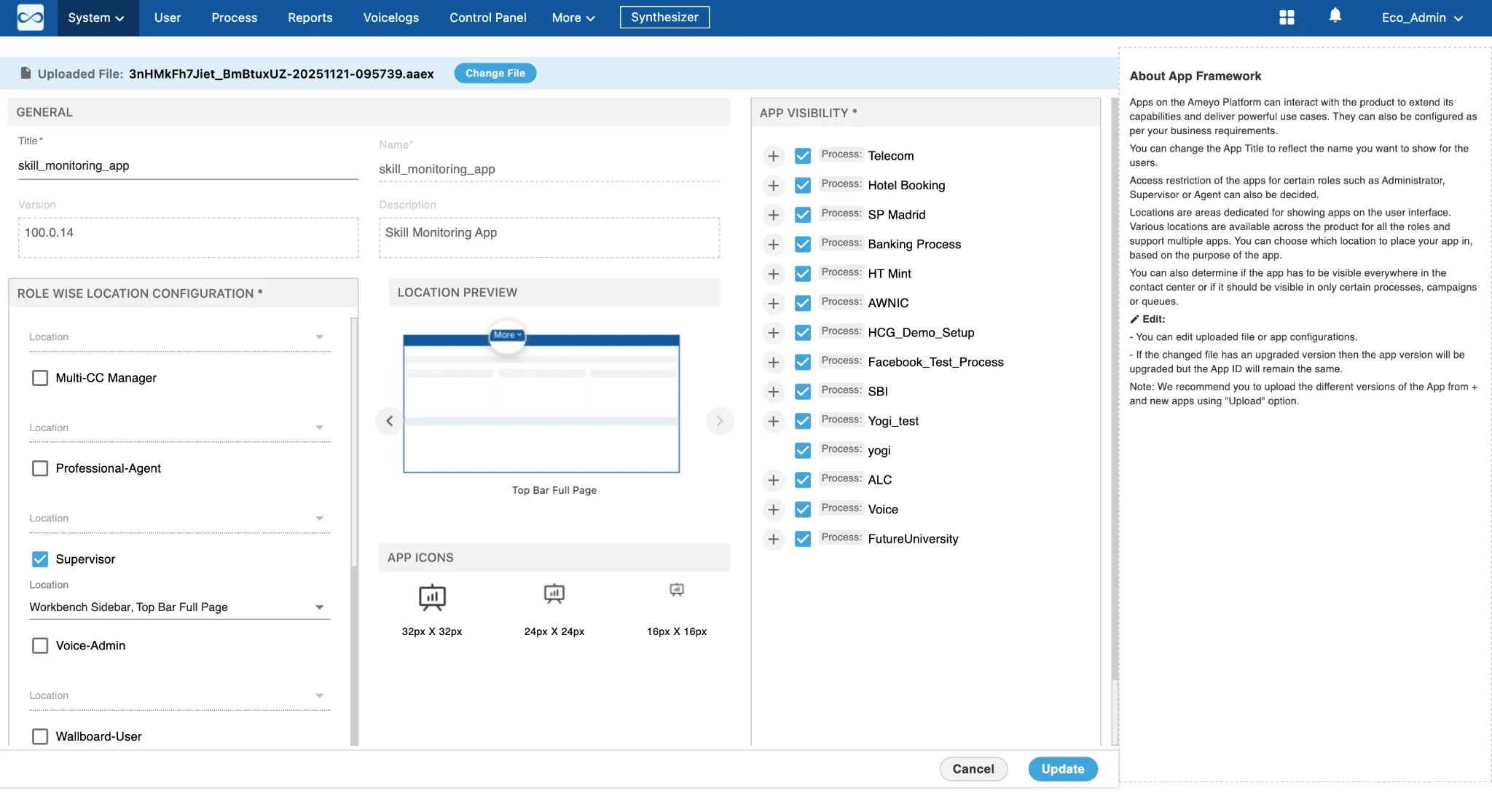Enable the Professional-Agent role checkbox
1492x812 pixels.
(x=40, y=468)
